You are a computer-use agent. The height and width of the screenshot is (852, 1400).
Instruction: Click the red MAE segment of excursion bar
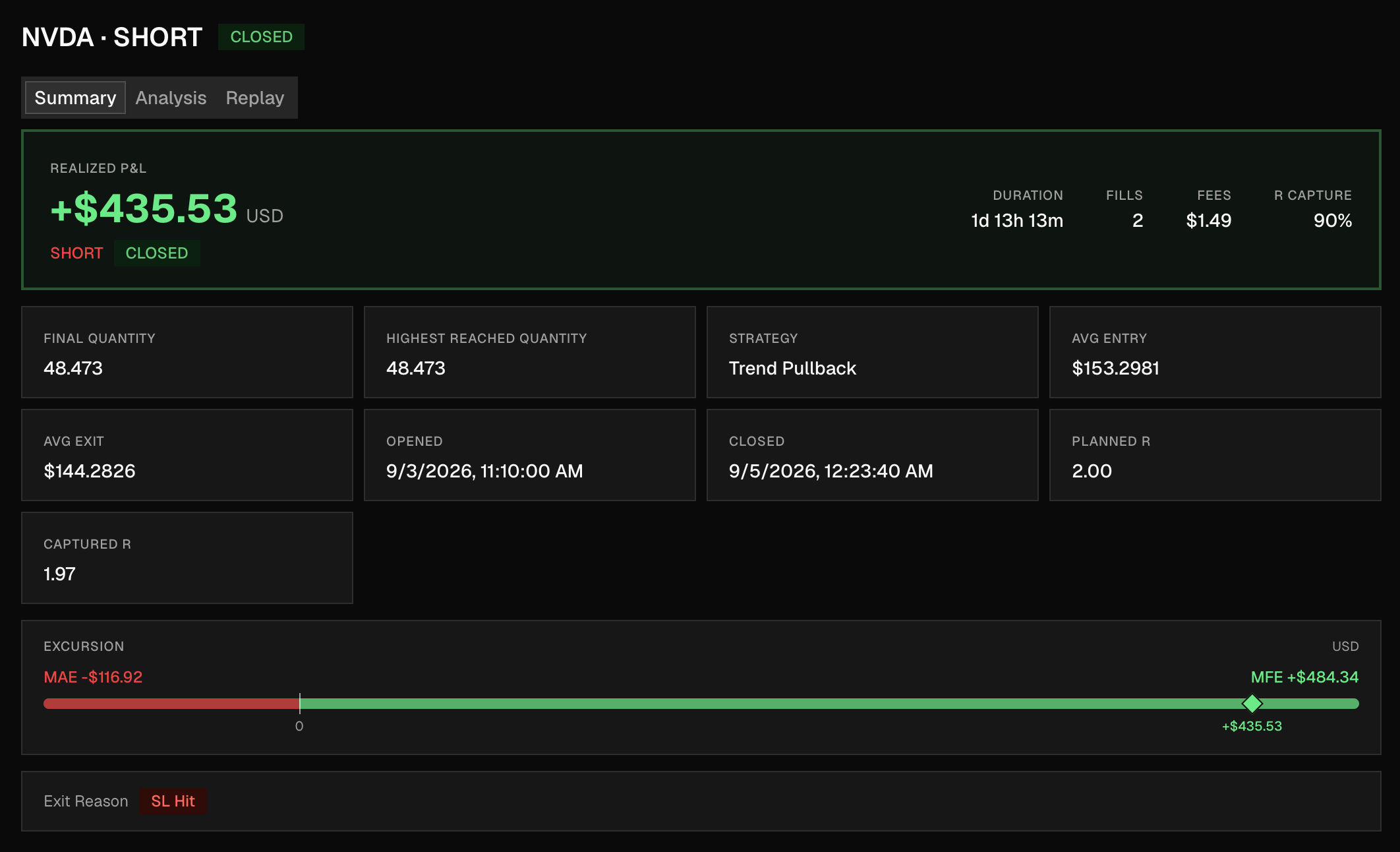click(x=171, y=704)
